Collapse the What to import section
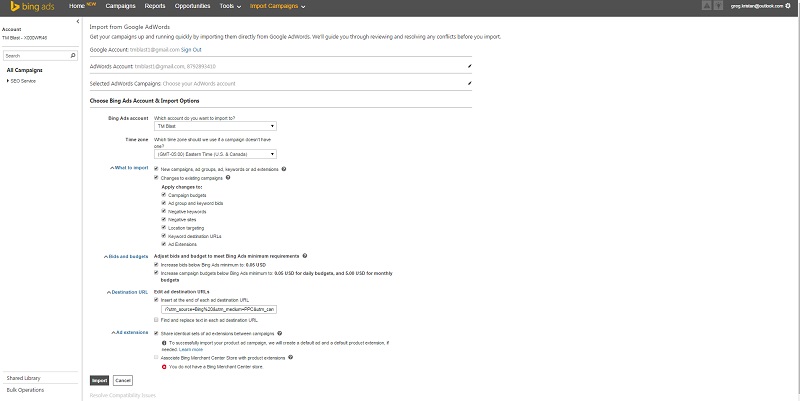Image resolution: width=800 pixels, height=401 pixels. (130, 168)
